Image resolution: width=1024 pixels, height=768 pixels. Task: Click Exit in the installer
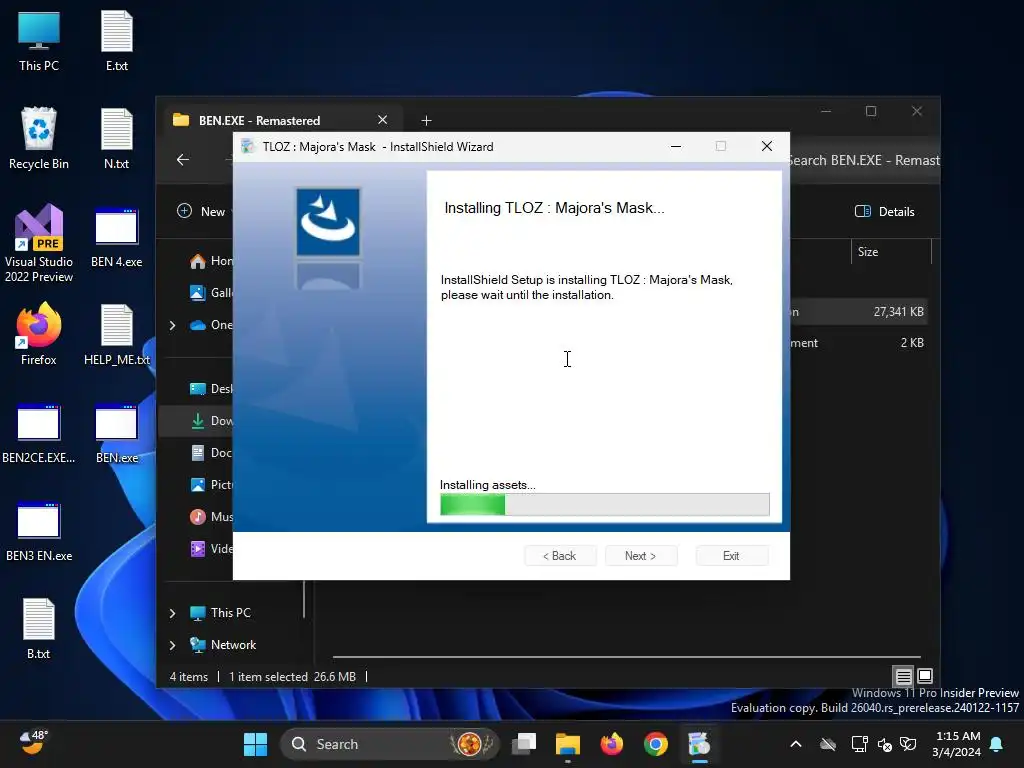click(731, 556)
